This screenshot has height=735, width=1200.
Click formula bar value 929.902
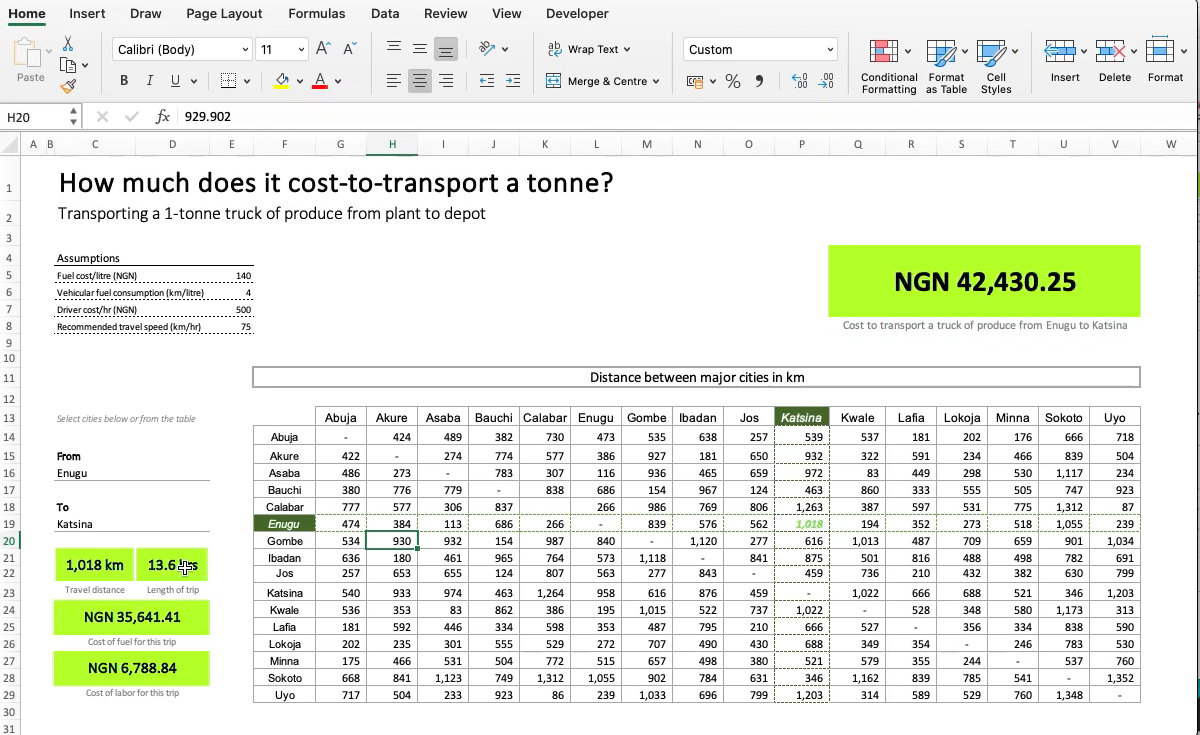point(208,117)
